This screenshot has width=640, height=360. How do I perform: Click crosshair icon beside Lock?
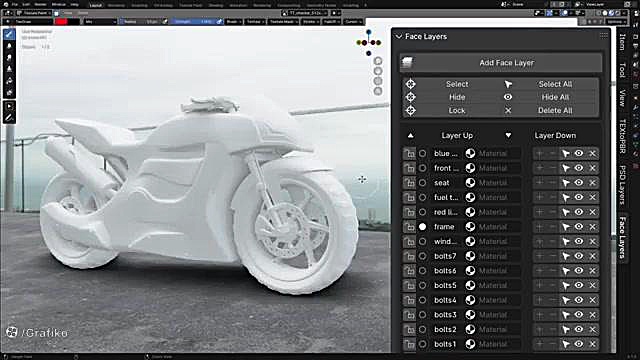tap(411, 110)
